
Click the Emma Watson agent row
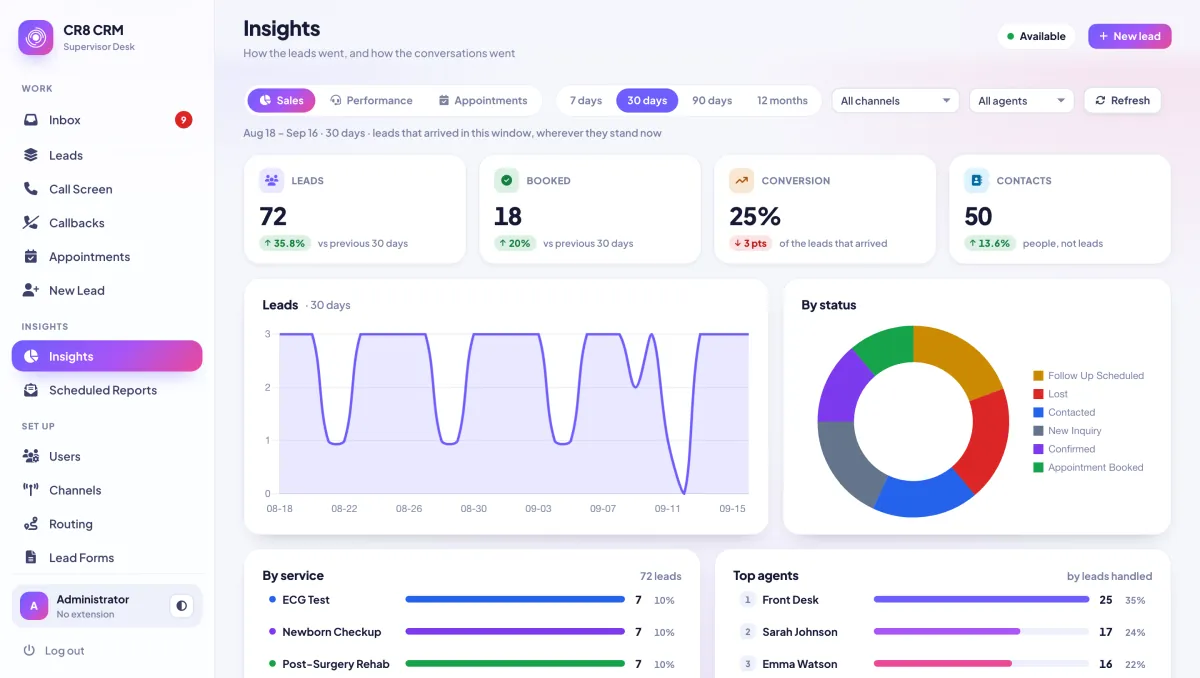tap(943, 664)
